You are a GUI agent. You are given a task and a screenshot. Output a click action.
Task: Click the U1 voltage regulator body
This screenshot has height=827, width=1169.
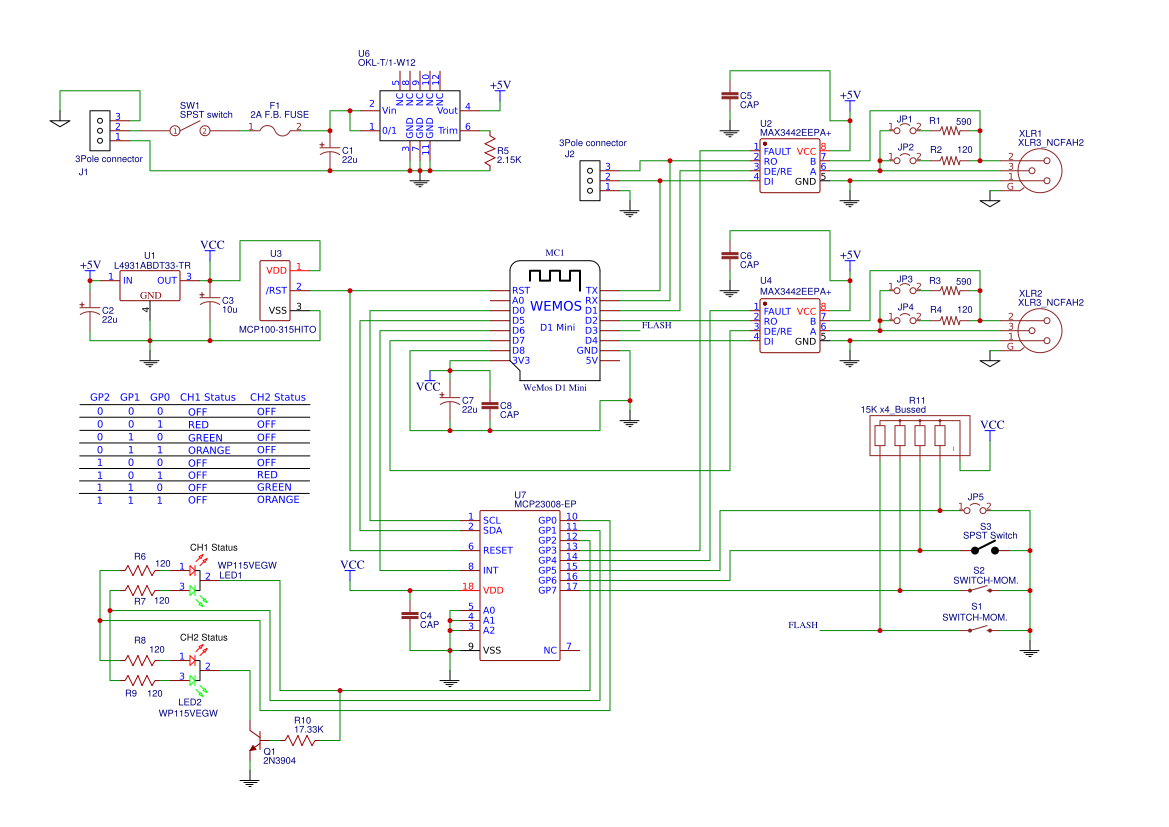150,286
